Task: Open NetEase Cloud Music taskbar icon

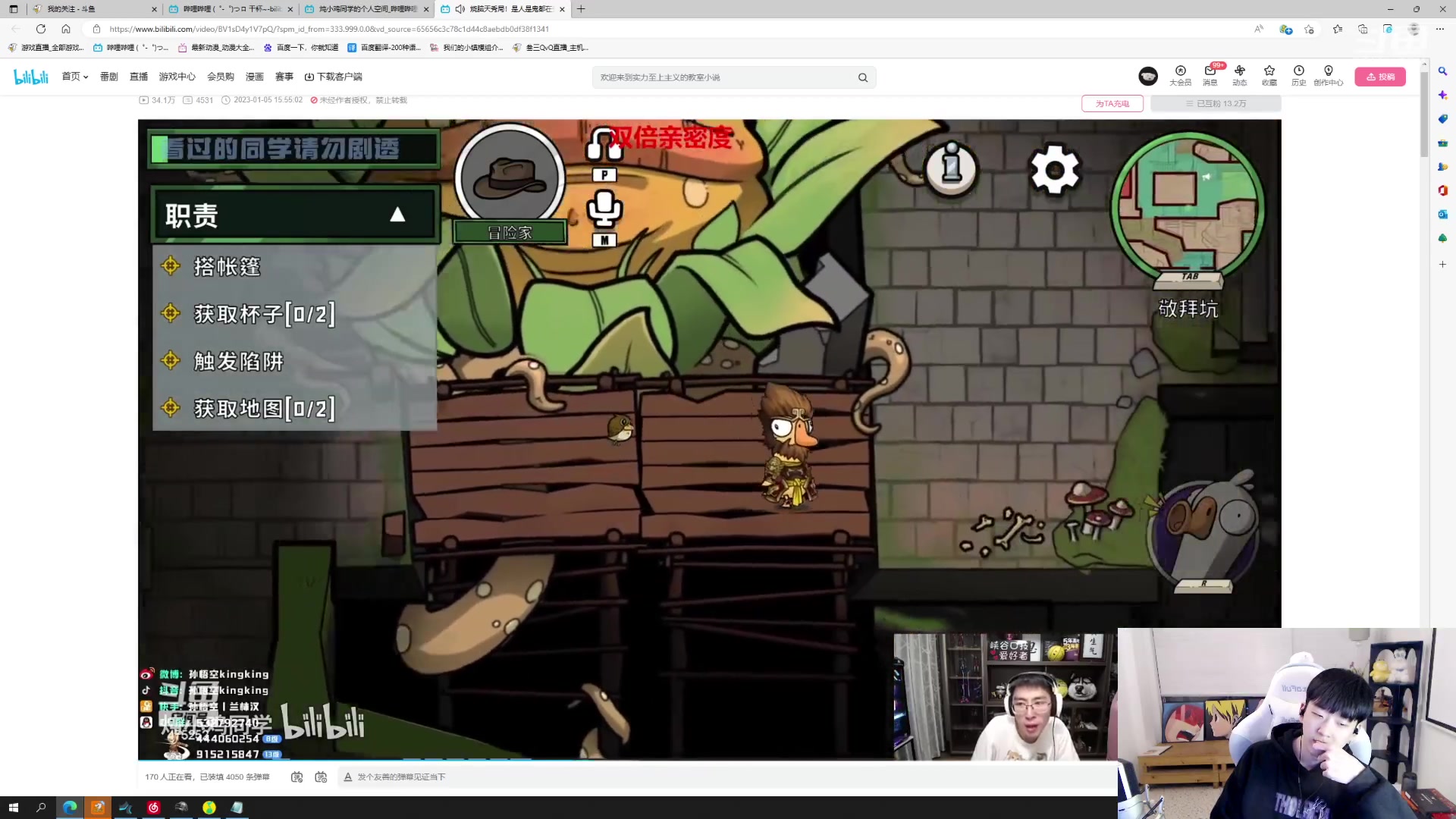Action: point(153,808)
